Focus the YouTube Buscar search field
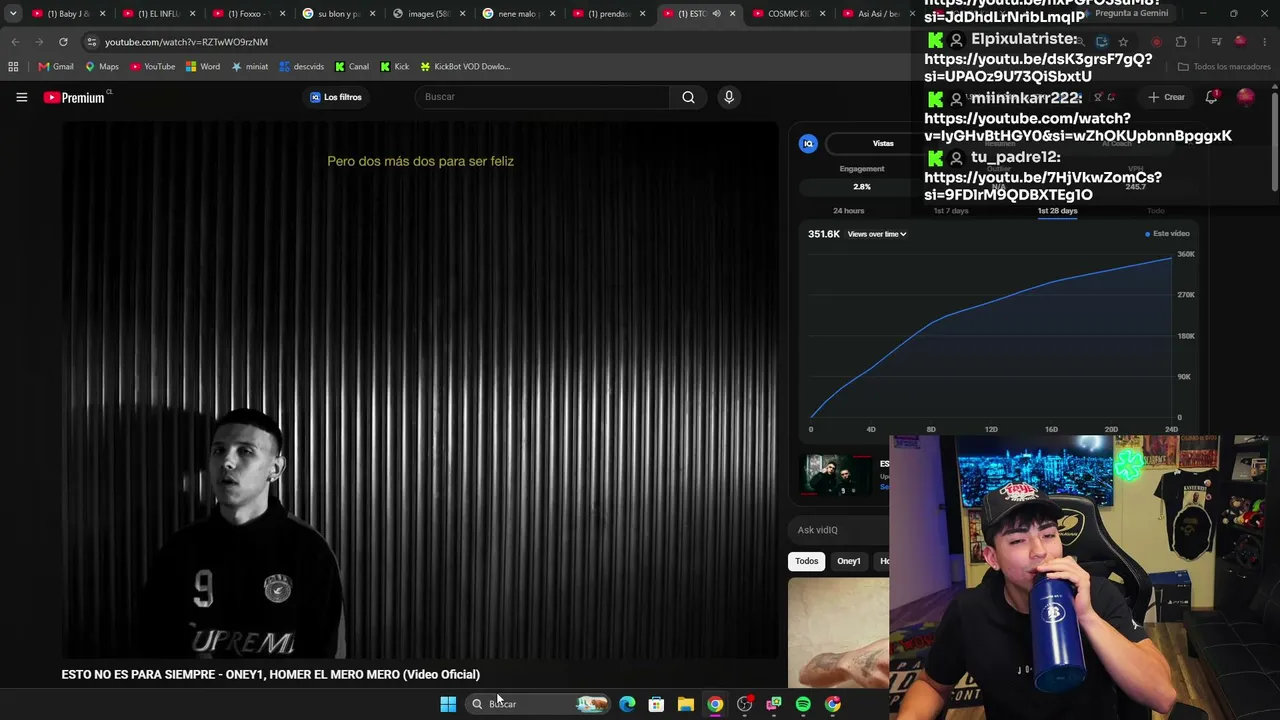 [x=543, y=97]
